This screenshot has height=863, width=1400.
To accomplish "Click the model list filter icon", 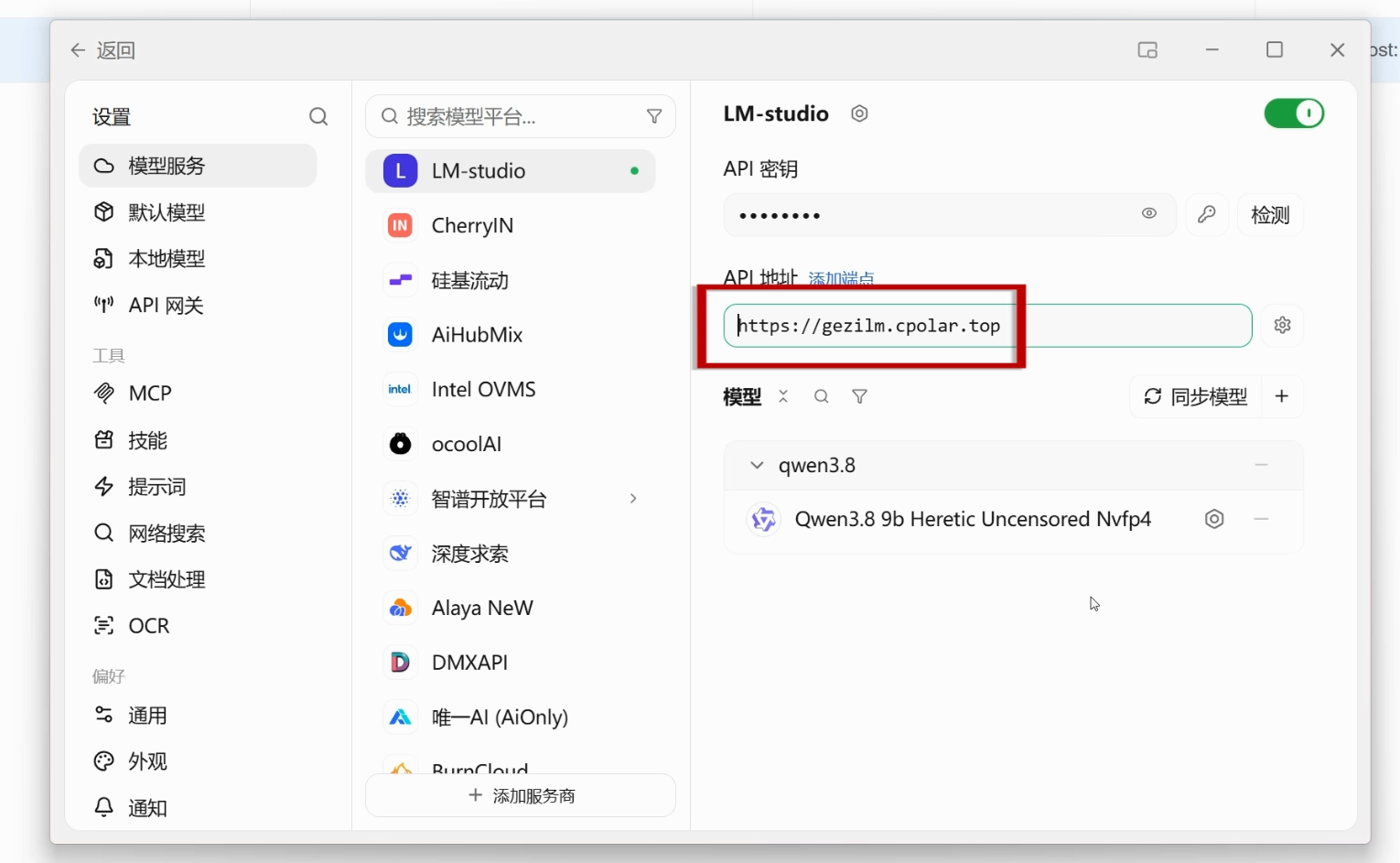I will 860,396.
